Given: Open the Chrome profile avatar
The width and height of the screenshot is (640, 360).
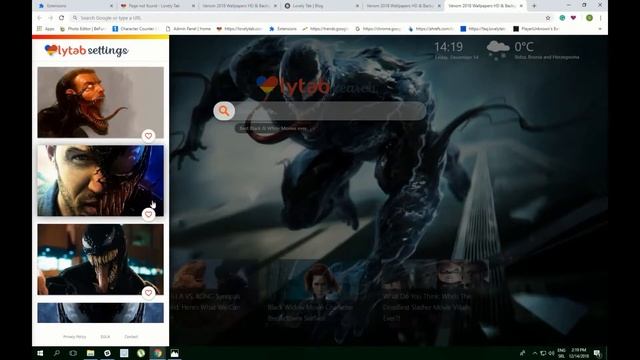Looking at the screenshot, I should click(589, 18).
